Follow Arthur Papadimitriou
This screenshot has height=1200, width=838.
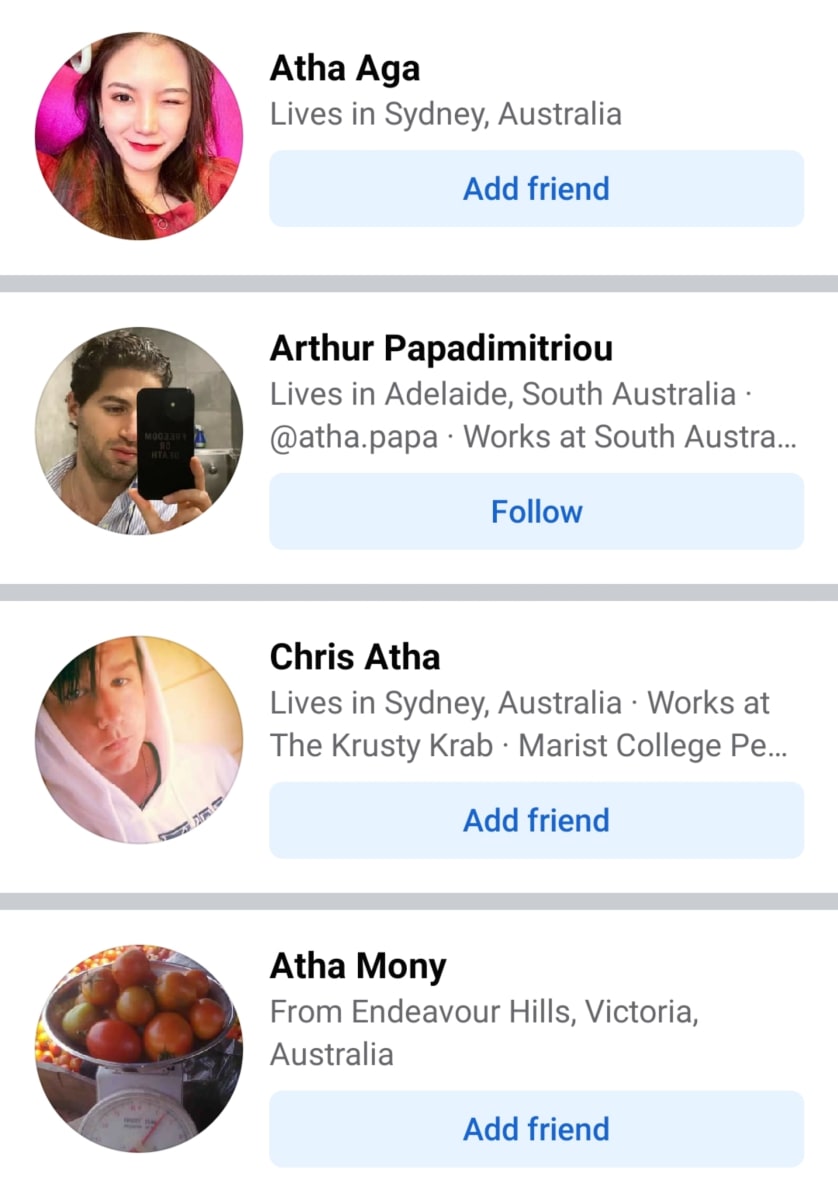point(536,511)
